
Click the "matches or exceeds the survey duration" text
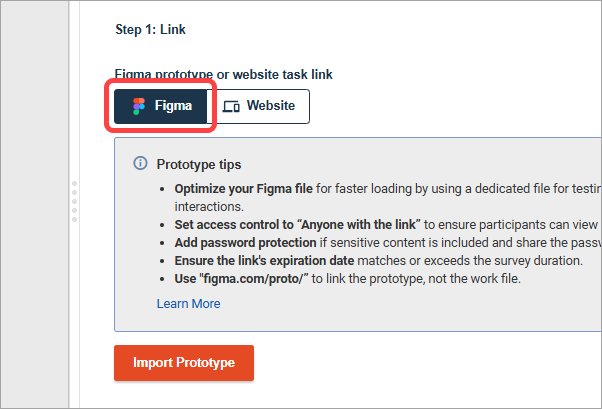[x=470, y=261]
